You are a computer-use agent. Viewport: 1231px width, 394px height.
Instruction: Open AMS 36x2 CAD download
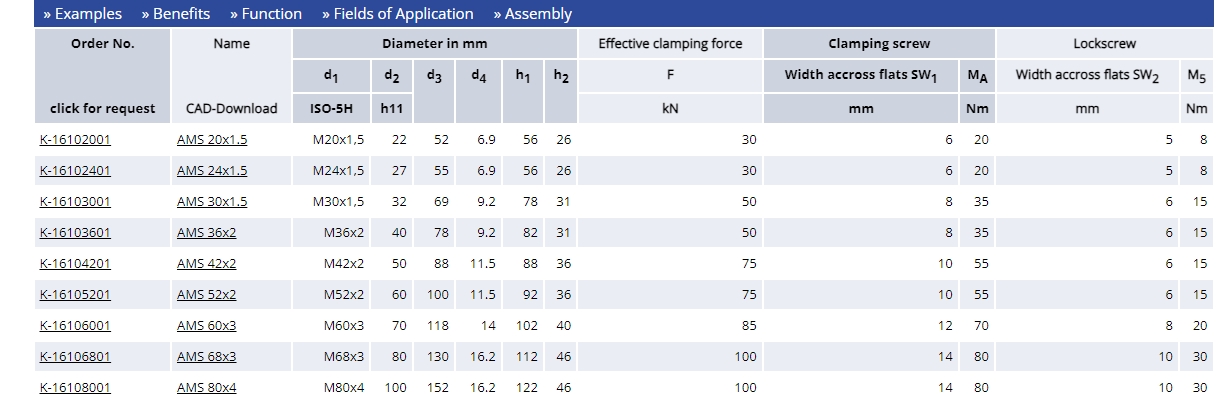tap(206, 232)
